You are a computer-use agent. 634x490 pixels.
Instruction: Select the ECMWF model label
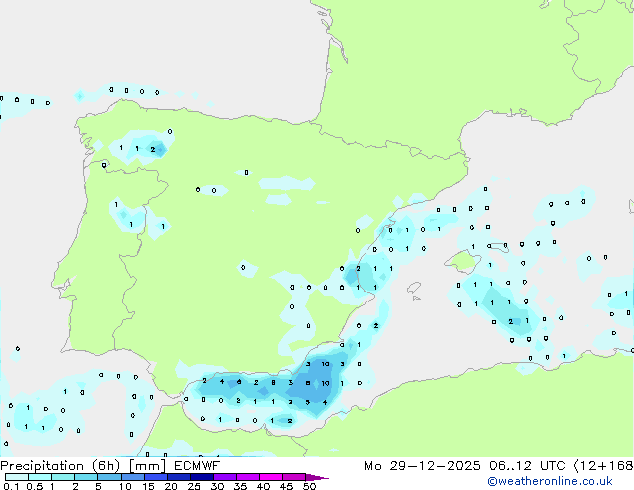(x=197, y=466)
